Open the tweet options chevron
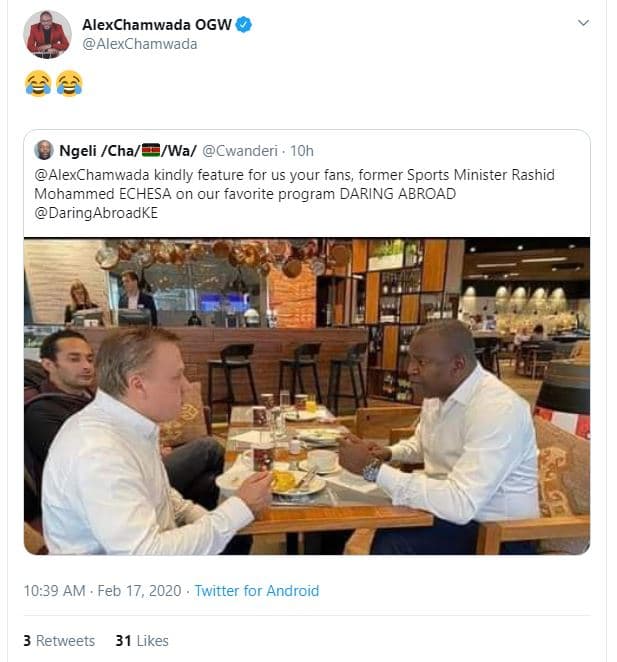This screenshot has width=617, height=662. click(x=585, y=23)
